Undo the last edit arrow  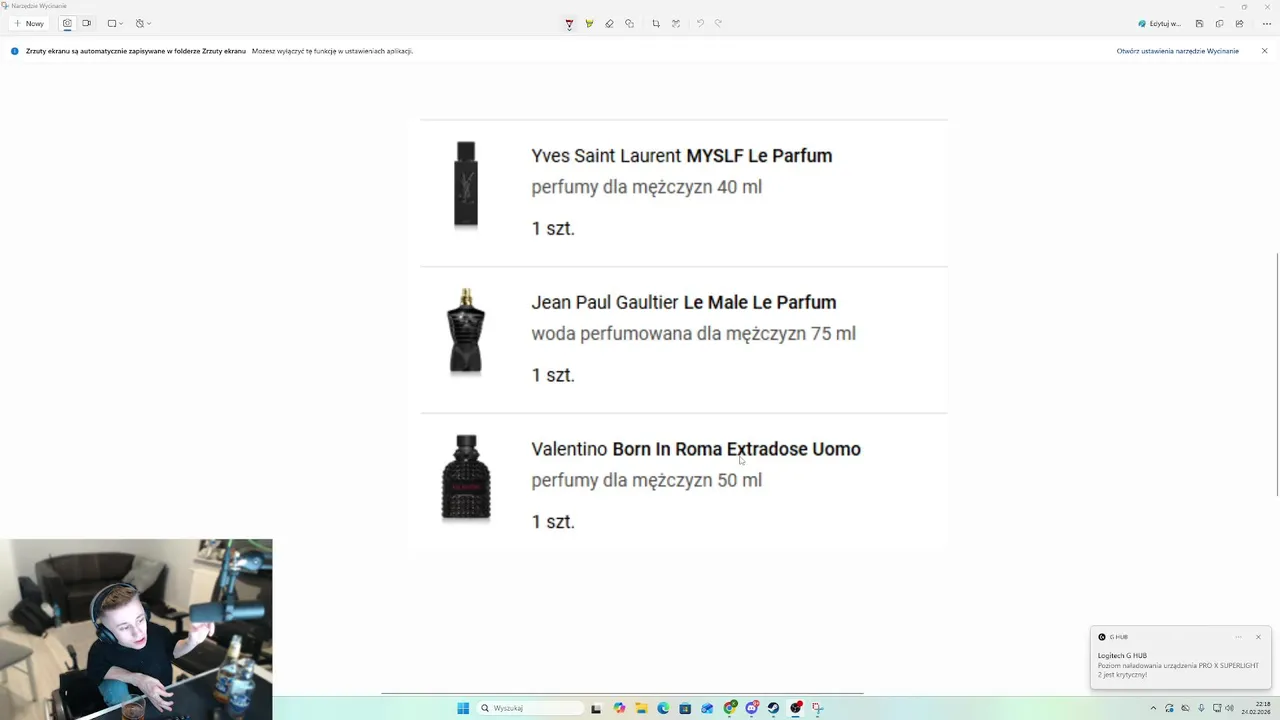pos(700,24)
